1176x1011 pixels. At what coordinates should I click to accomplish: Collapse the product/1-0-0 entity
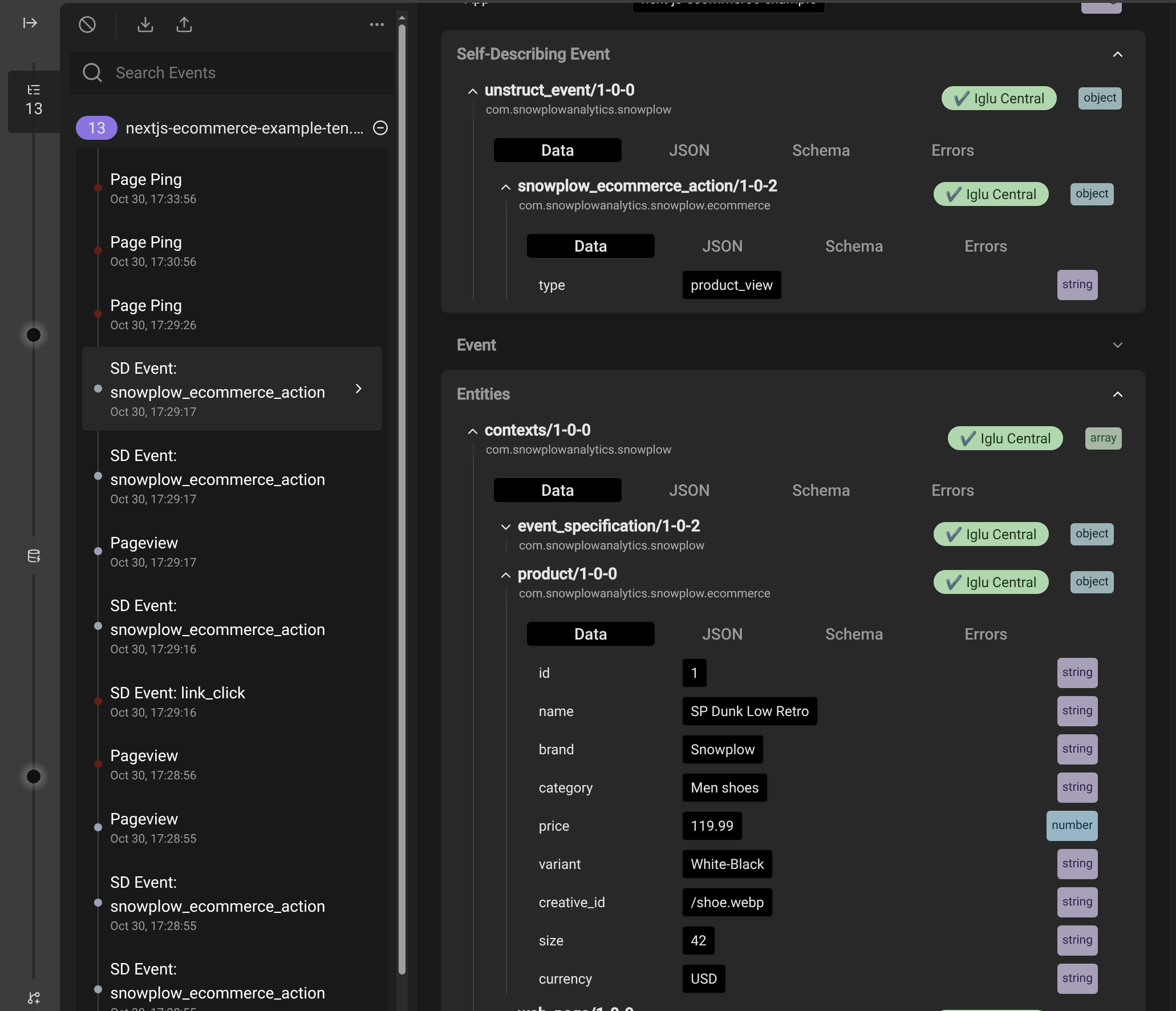coord(505,575)
